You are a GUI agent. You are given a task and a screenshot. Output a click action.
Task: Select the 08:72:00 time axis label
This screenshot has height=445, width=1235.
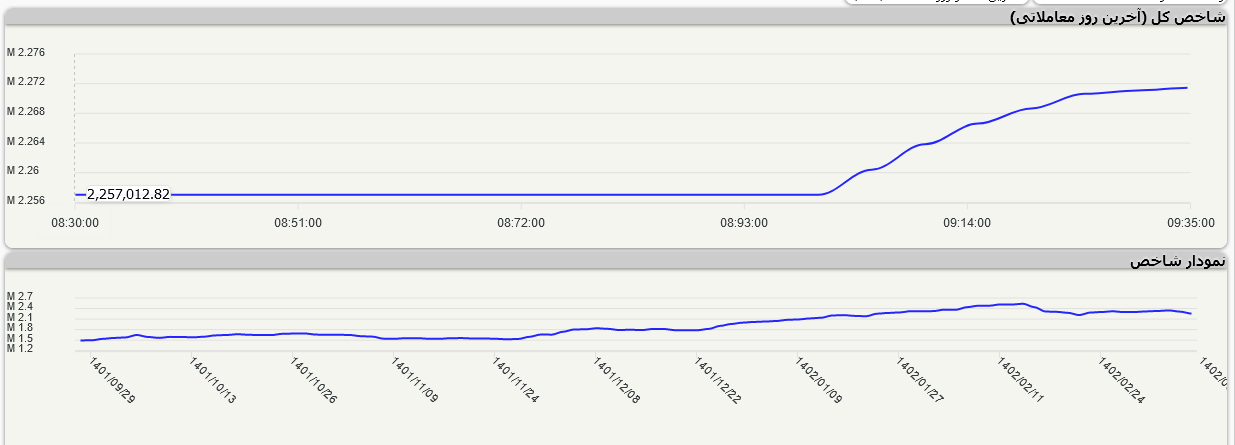pos(521,223)
